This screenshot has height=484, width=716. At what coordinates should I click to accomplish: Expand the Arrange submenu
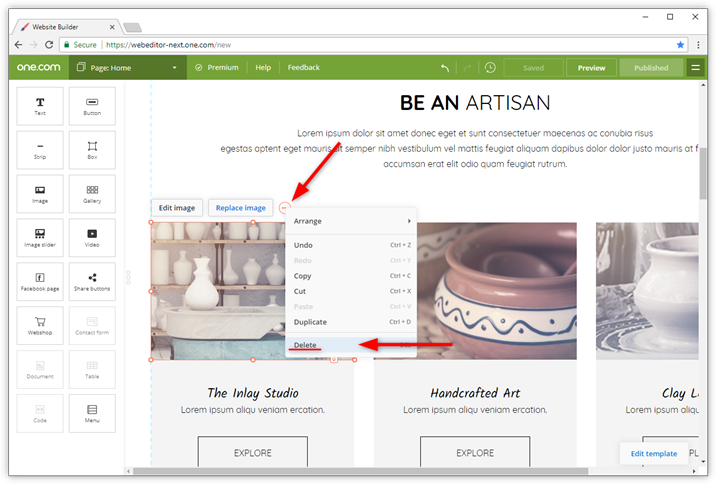[x=352, y=221]
